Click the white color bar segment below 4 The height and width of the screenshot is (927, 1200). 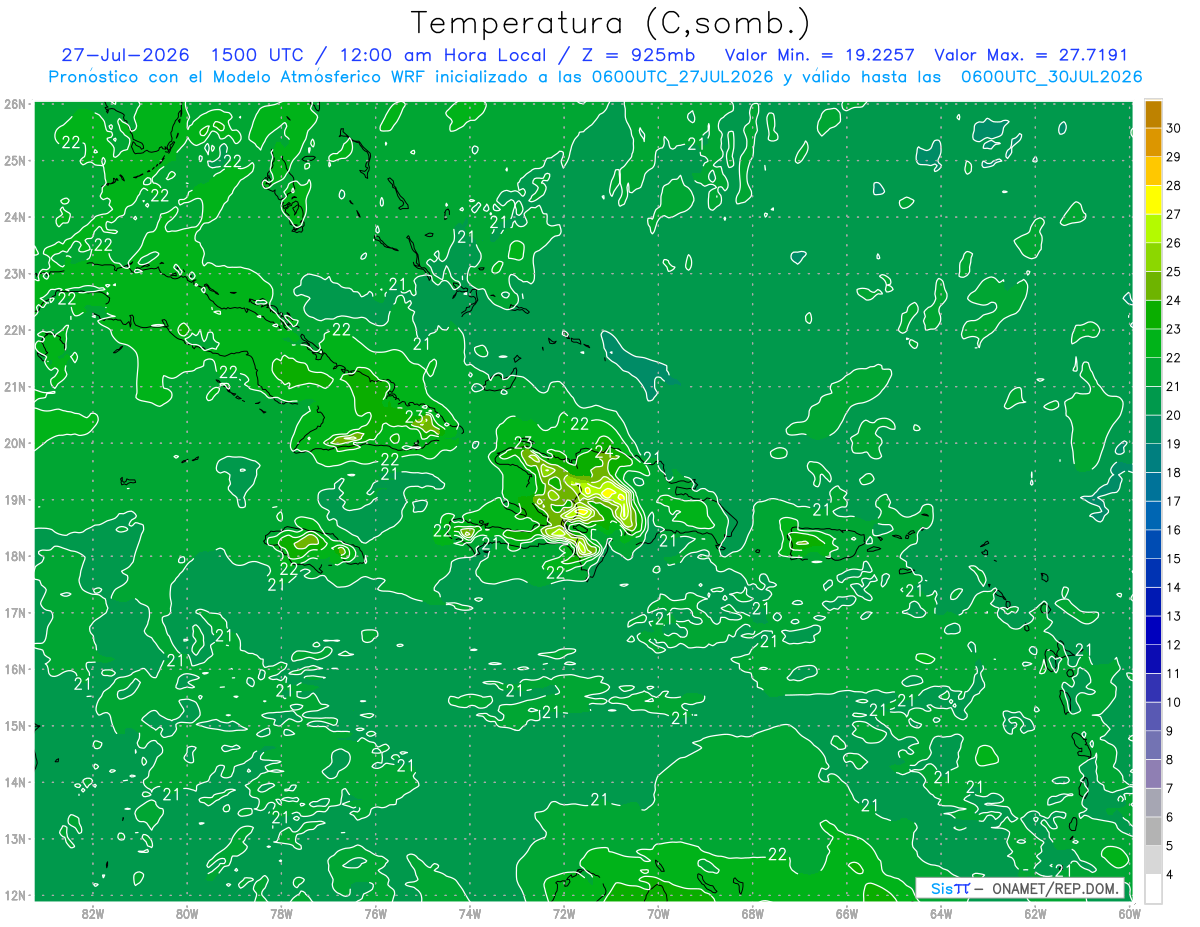pyautogui.click(x=1153, y=888)
